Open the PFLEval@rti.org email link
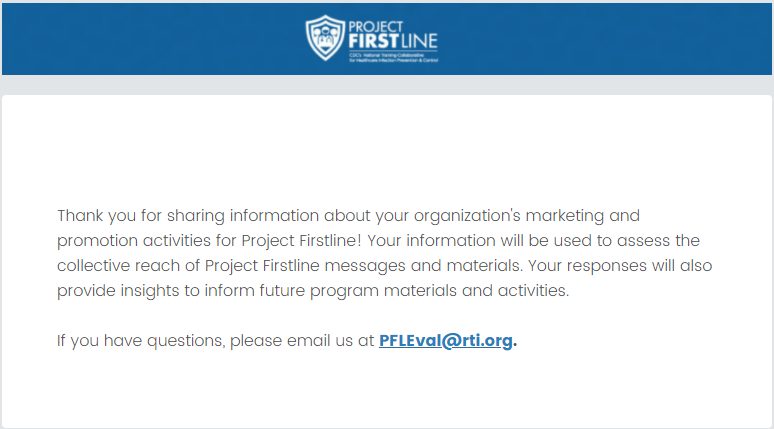774x429 pixels. click(x=445, y=341)
